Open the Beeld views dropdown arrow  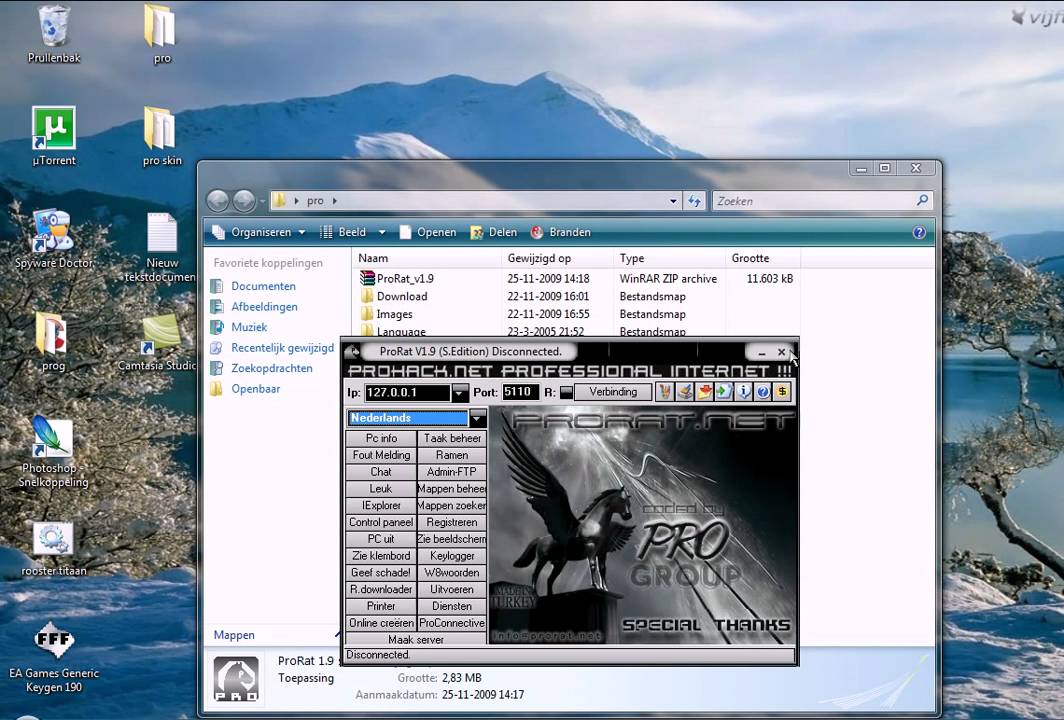click(x=382, y=232)
